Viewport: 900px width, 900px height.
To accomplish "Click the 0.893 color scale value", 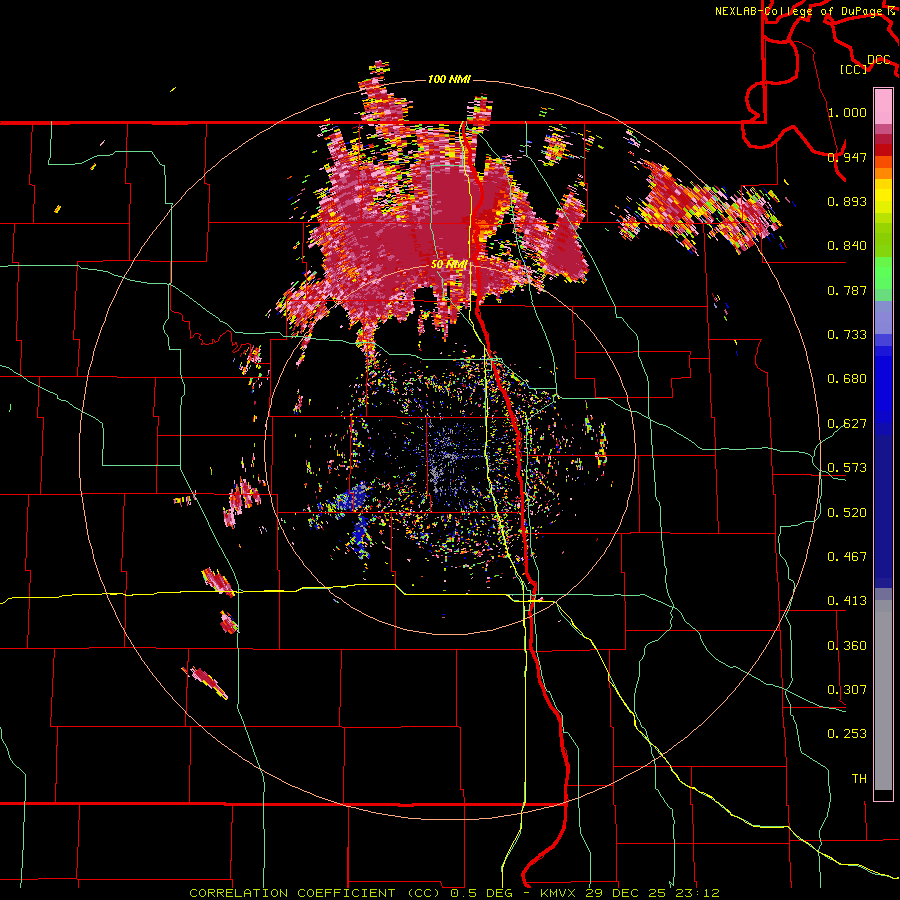I will [847, 201].
